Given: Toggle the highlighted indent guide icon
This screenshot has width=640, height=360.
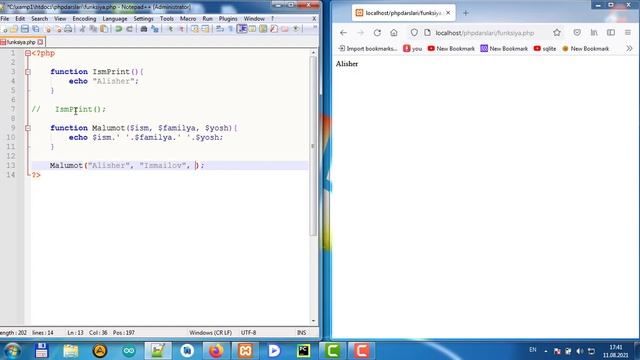Looking at the screenshot, I should [x=242, y=29].
